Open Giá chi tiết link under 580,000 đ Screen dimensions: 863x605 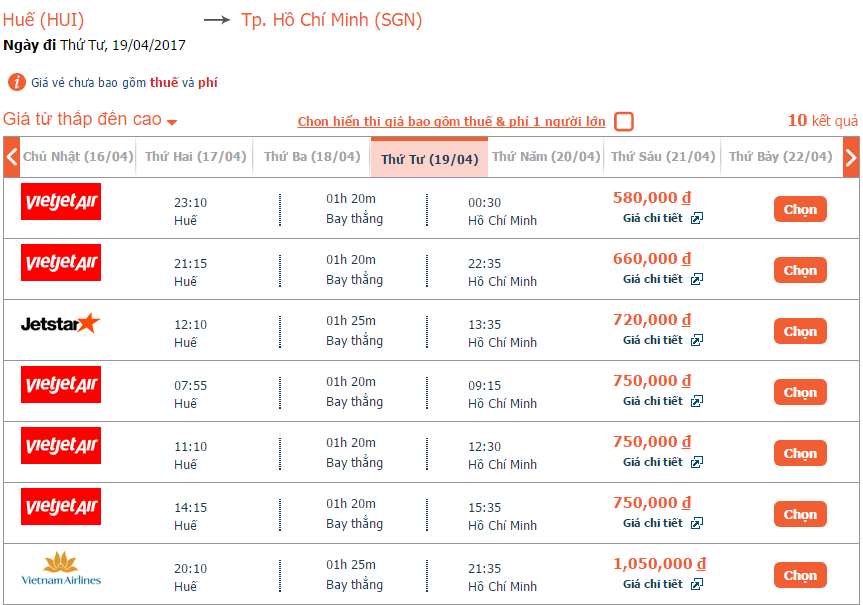point(653,219)
